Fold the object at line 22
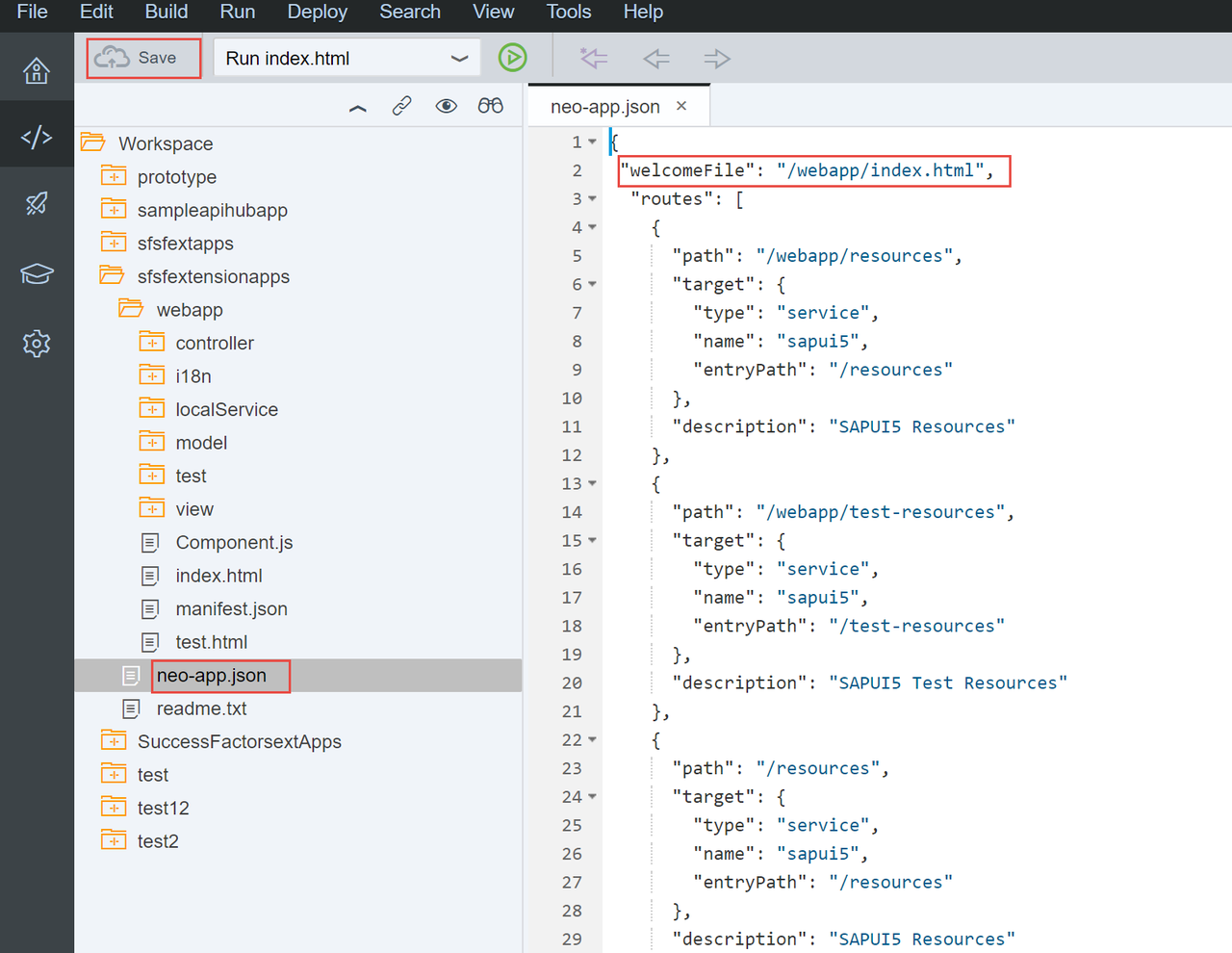This screenshot has width=1232, height=953. 593,739
